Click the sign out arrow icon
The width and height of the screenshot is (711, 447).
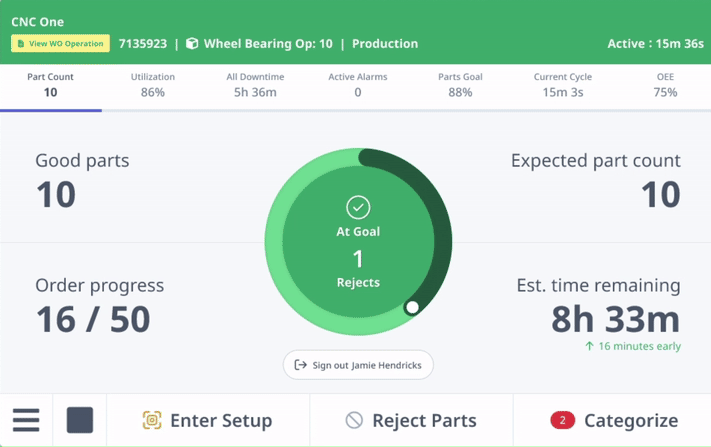pyautogui.click(x=301, y=365)
